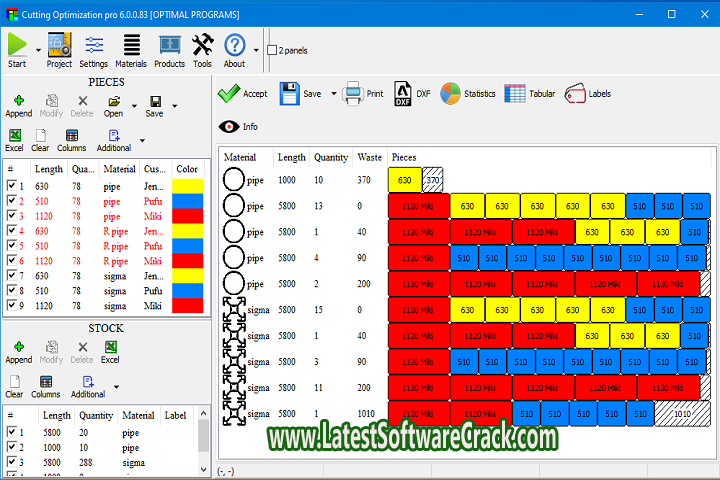The image size is (720, 480).
Task: Click the Color column header in pieces
Action: point(187,169)
